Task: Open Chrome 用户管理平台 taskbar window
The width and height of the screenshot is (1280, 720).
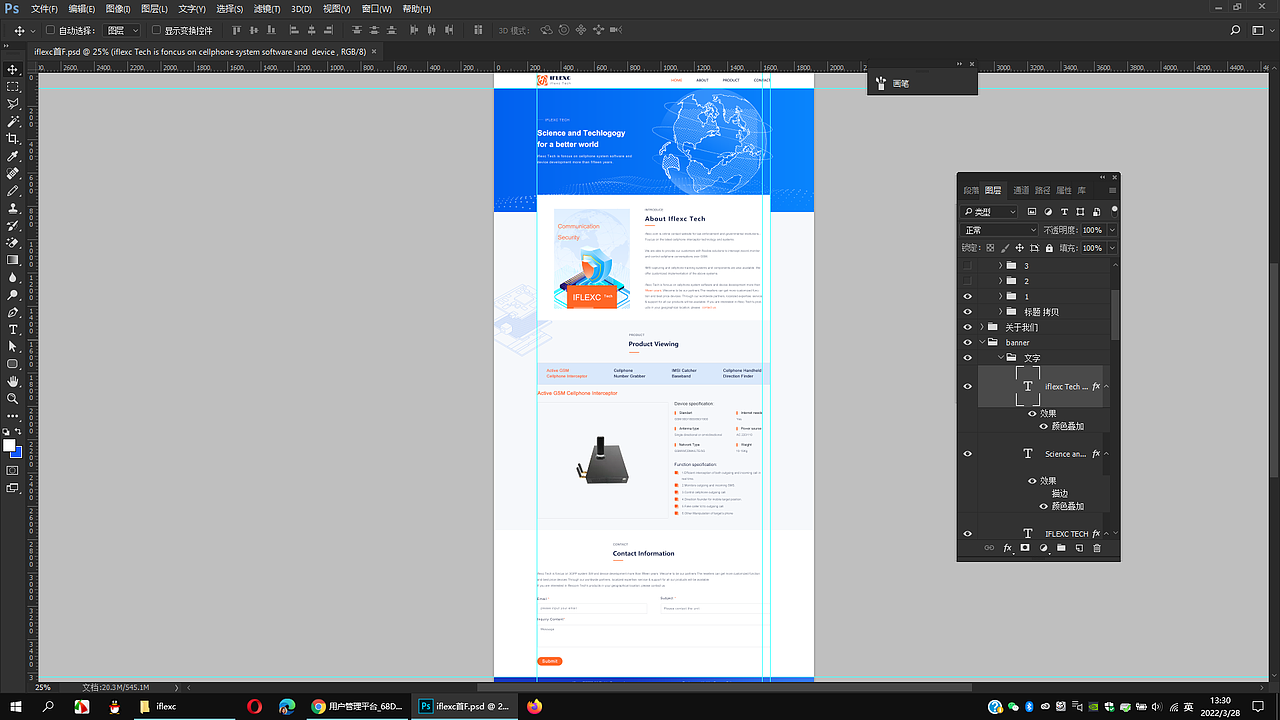Action: [x=357, y=706]
